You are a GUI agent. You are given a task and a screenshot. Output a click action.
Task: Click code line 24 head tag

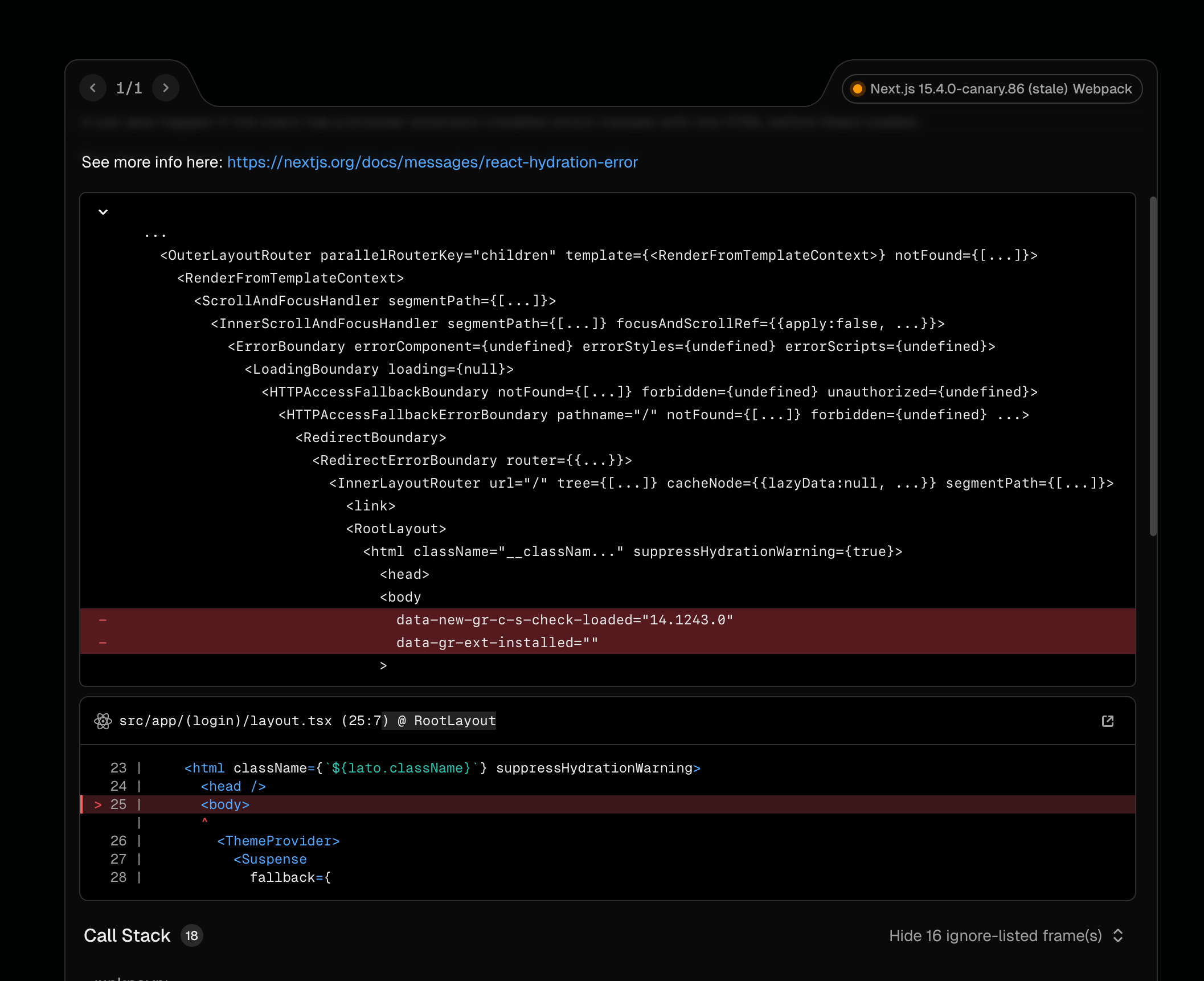(233, 786)
